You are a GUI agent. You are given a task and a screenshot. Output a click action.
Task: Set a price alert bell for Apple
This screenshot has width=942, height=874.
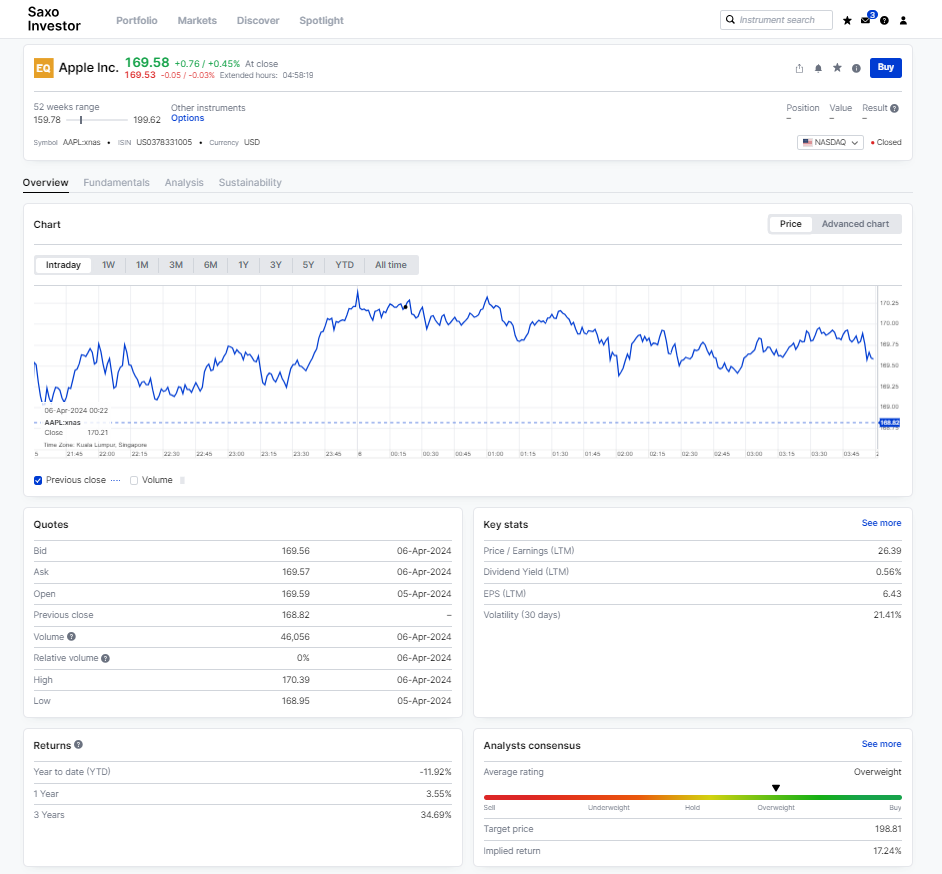click(818, 68)
